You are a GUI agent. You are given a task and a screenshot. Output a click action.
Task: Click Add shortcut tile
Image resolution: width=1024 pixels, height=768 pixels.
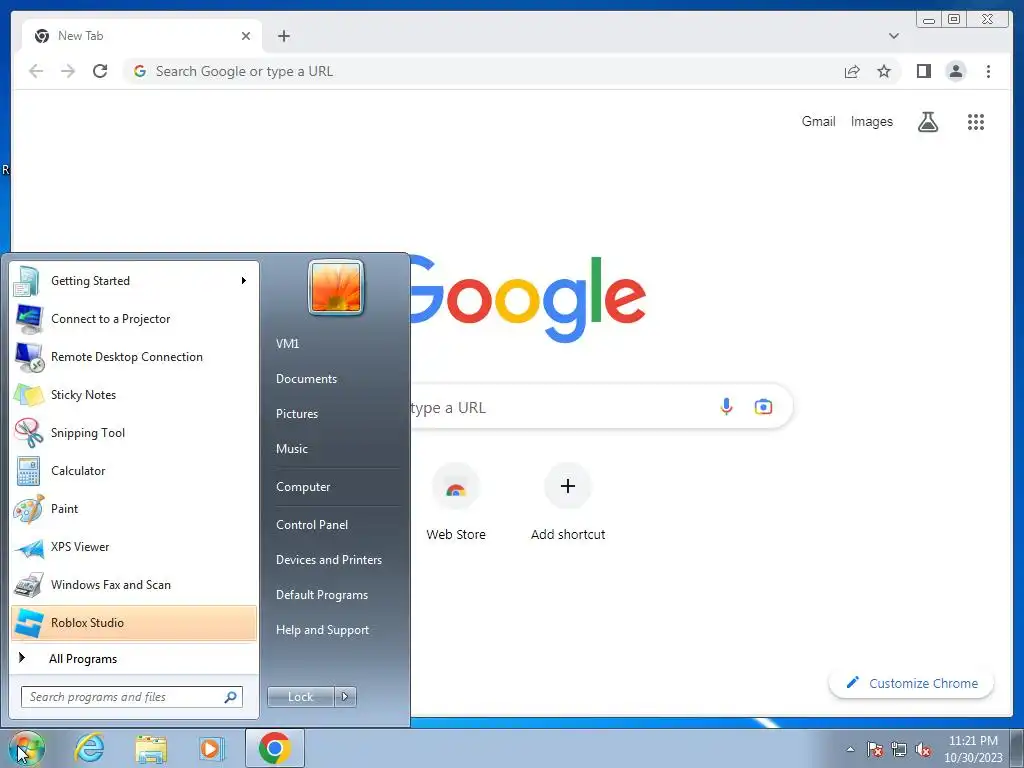pos(568,503)
